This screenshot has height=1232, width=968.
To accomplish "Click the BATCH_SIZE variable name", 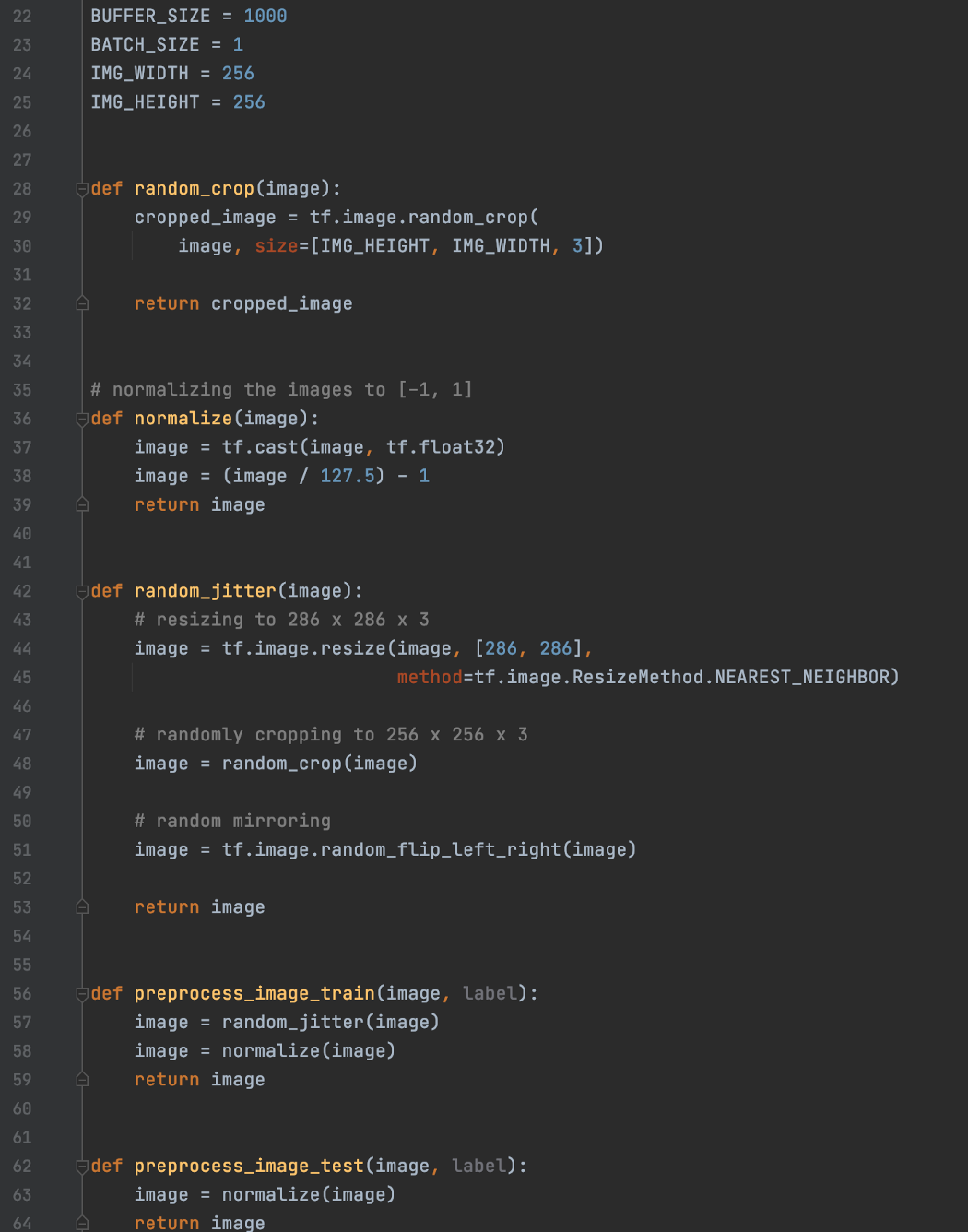I will pyautogui.click(x=145, y=45).
